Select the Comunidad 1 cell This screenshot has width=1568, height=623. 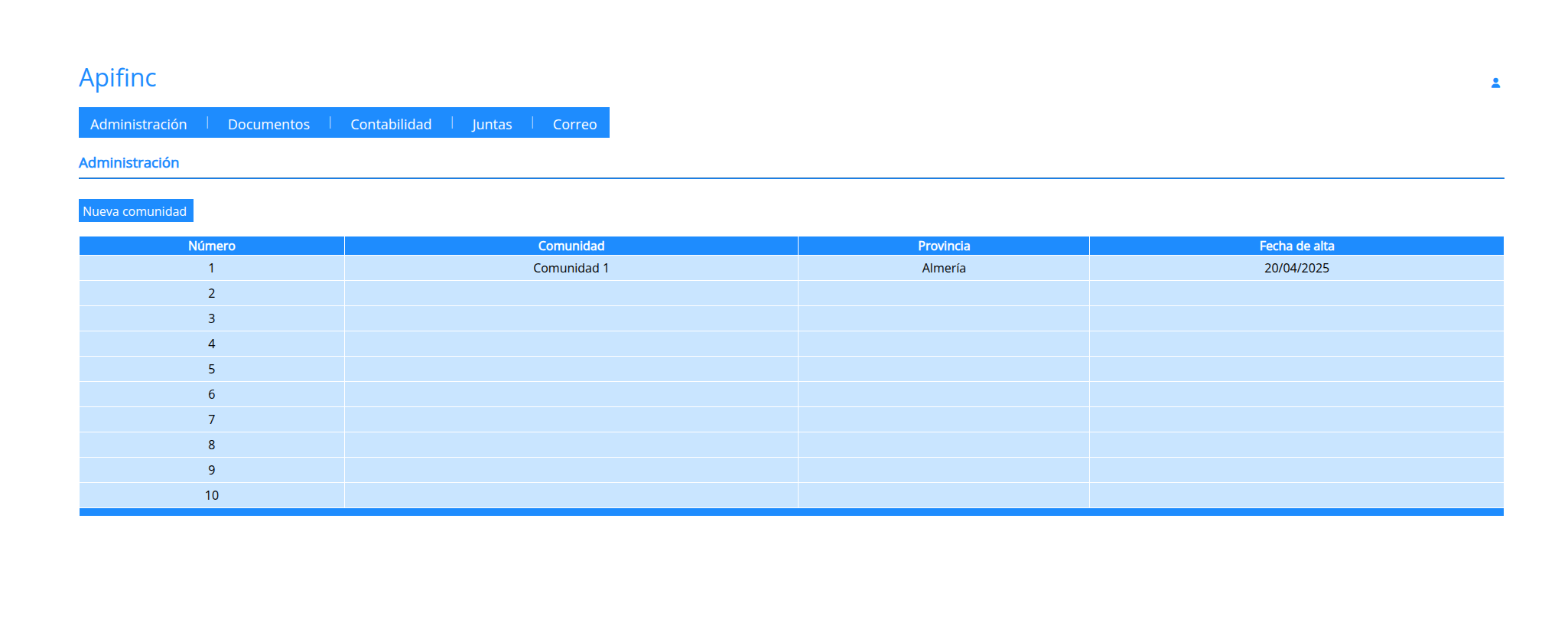(571, 268)
